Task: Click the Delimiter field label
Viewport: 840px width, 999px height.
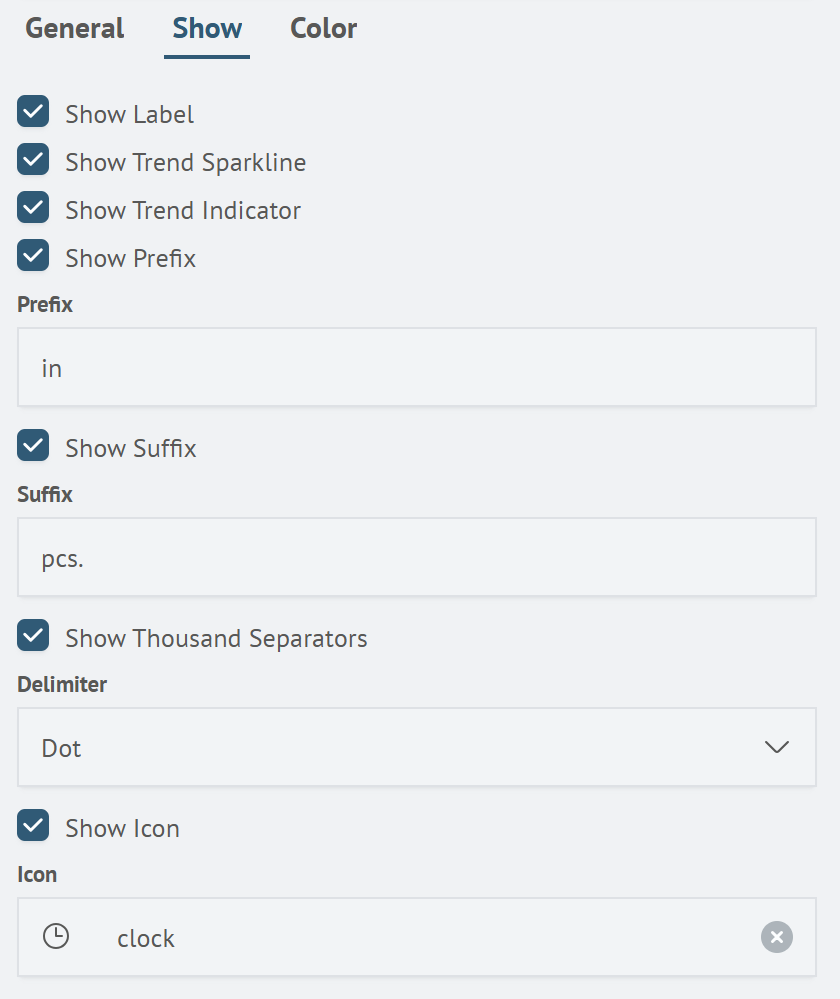Action: (x=62, y=685)
